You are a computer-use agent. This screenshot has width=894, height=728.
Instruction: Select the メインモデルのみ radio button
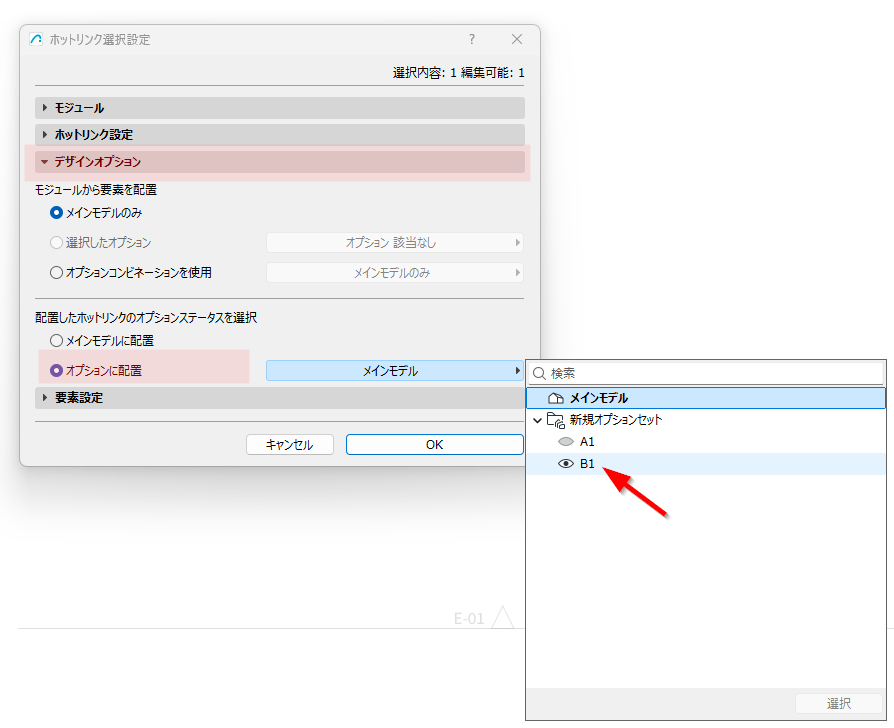[56, 213]
